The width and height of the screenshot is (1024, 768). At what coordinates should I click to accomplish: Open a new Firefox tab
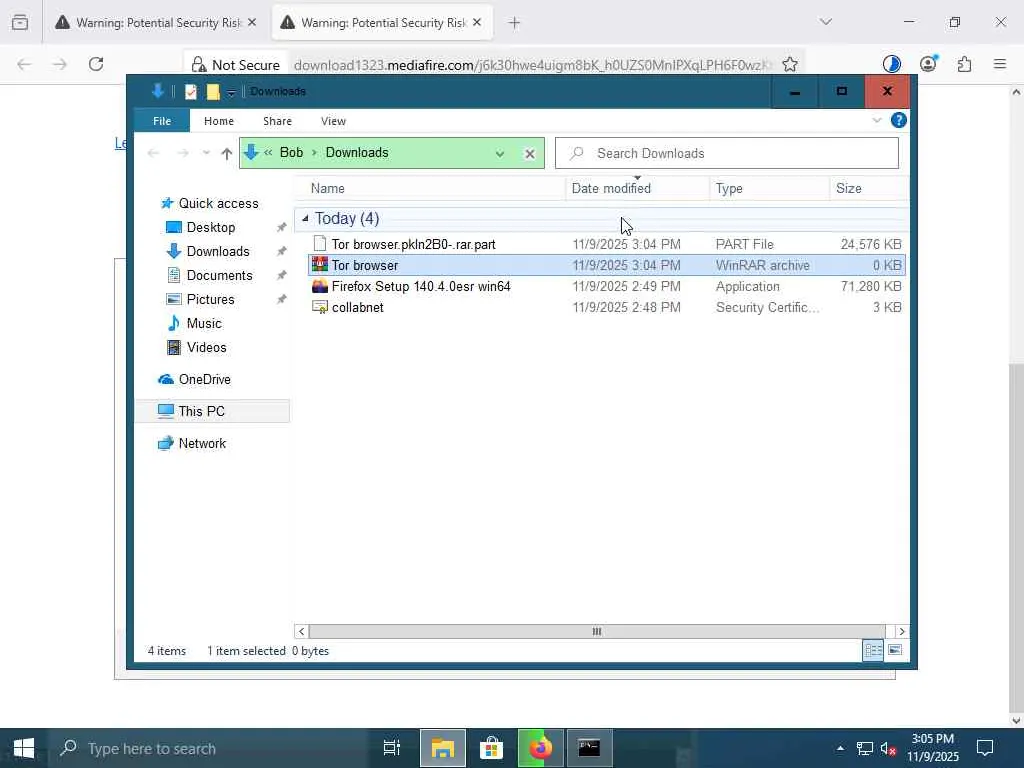515,23
